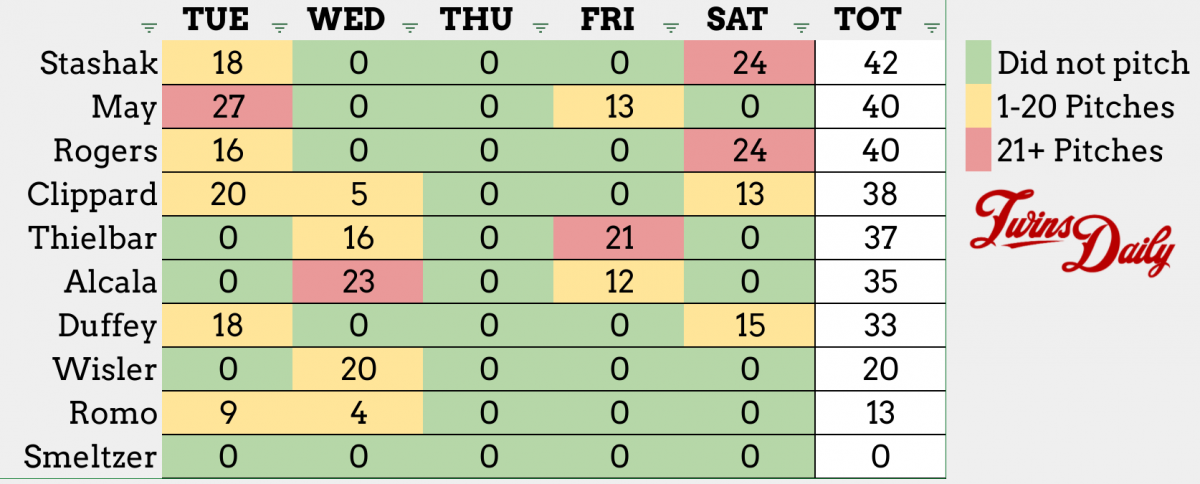The image size is (1200, 484).
Task: Open the TOT column filter icon
Action: coord(932,27)
